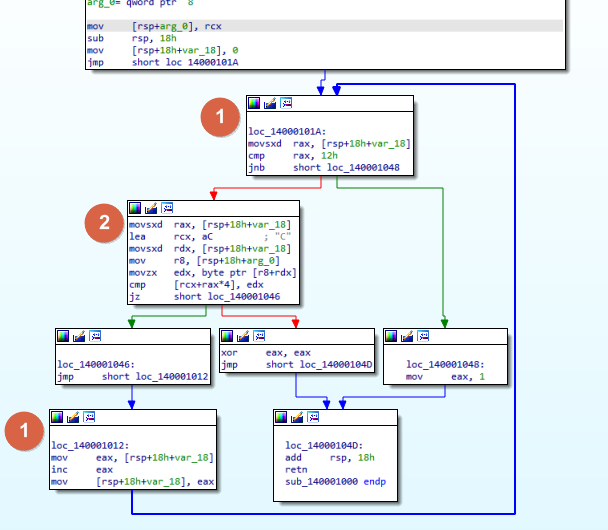The height and width of the screenshot is (530, 608).
Task: Click the retn instruction
Action: tap(296, 470)
